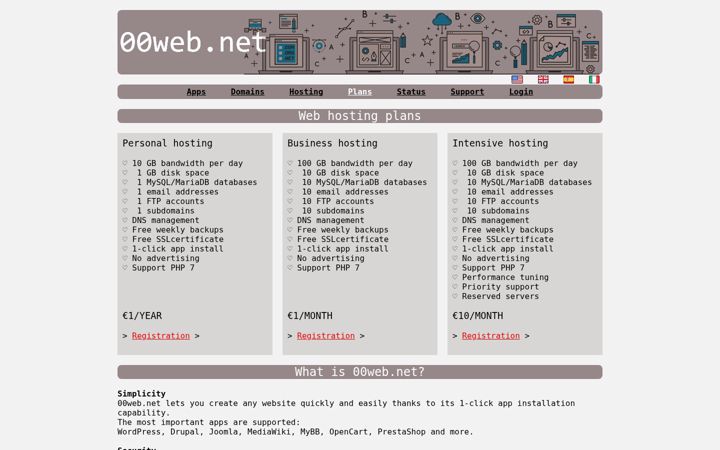Click '1 FTP accounts' feature

170,201
